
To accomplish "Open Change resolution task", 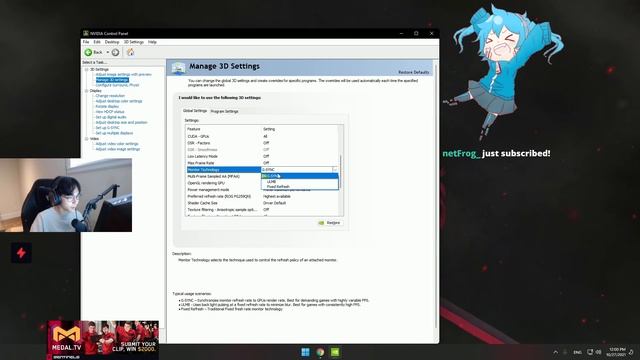I will 110,96.
